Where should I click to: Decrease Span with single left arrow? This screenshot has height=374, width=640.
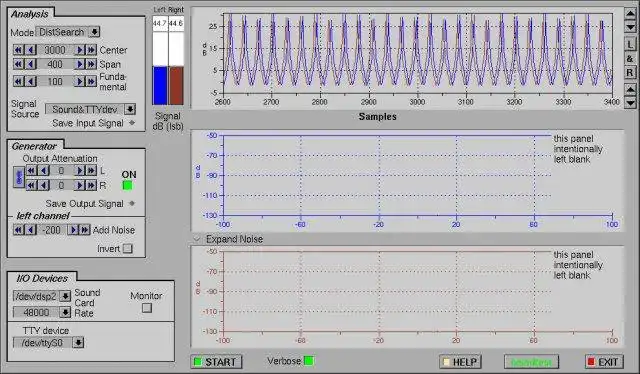[31, 64]
